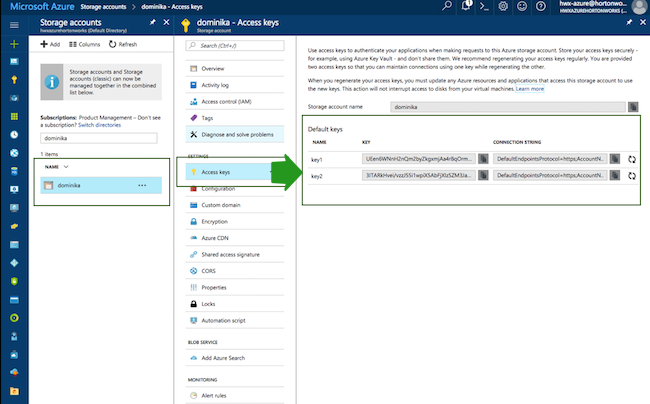Click the Refresh button
650x404 pixels.
pyautogui.click(x=121, y=45)
